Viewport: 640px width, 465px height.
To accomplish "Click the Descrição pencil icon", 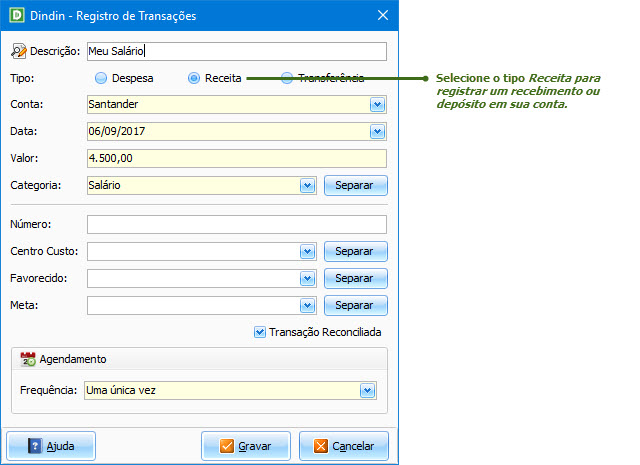I will coord(18,51).
